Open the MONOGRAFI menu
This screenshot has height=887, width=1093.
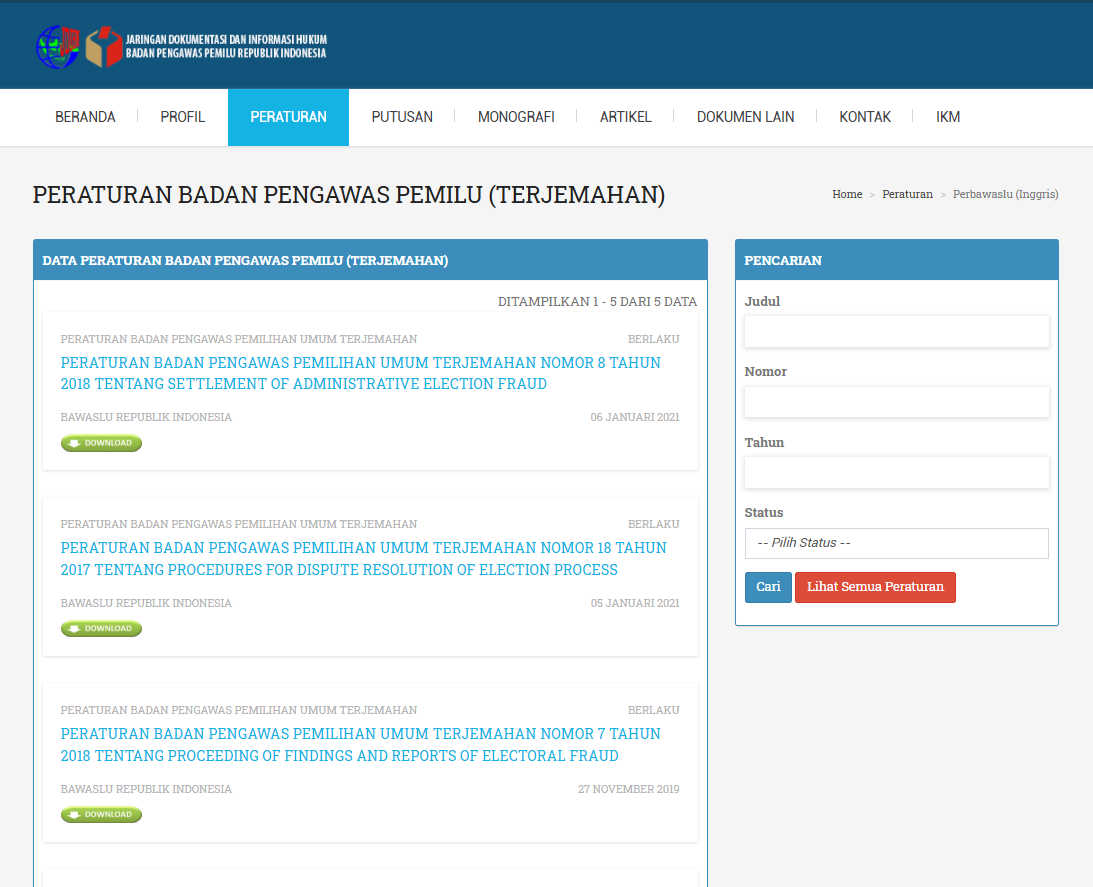(x=516, y=117)
